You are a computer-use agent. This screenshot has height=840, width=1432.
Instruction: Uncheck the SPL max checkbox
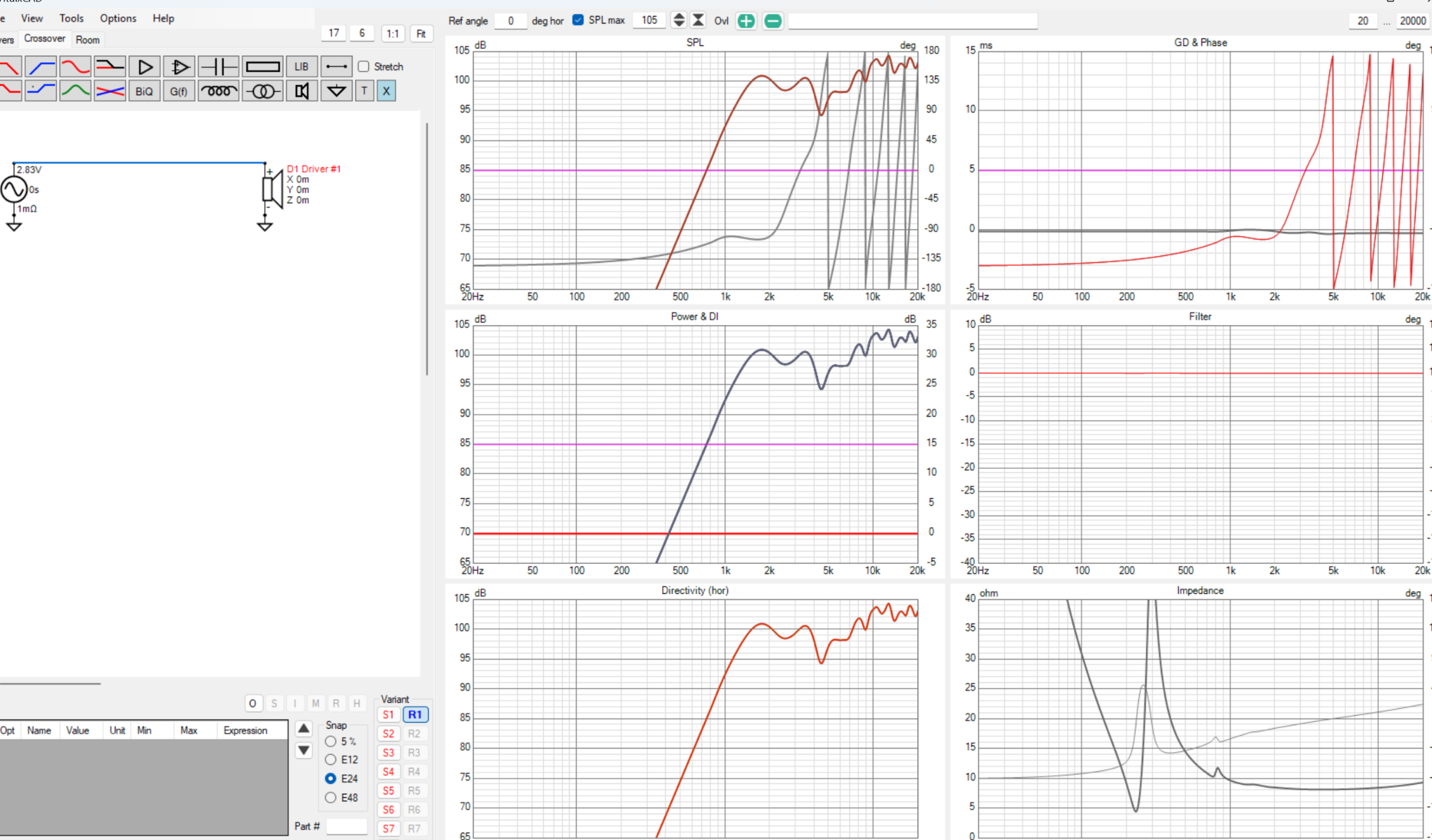[x=578, y=20]
